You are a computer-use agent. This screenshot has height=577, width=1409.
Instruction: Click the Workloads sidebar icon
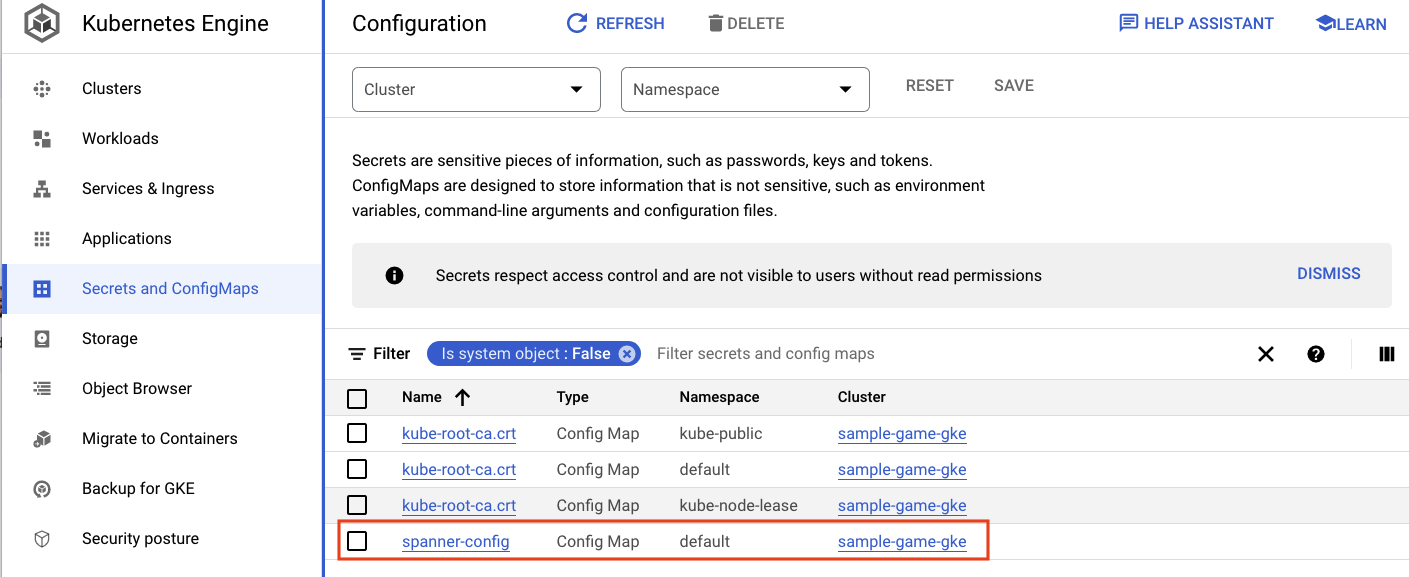pos(42,139)
